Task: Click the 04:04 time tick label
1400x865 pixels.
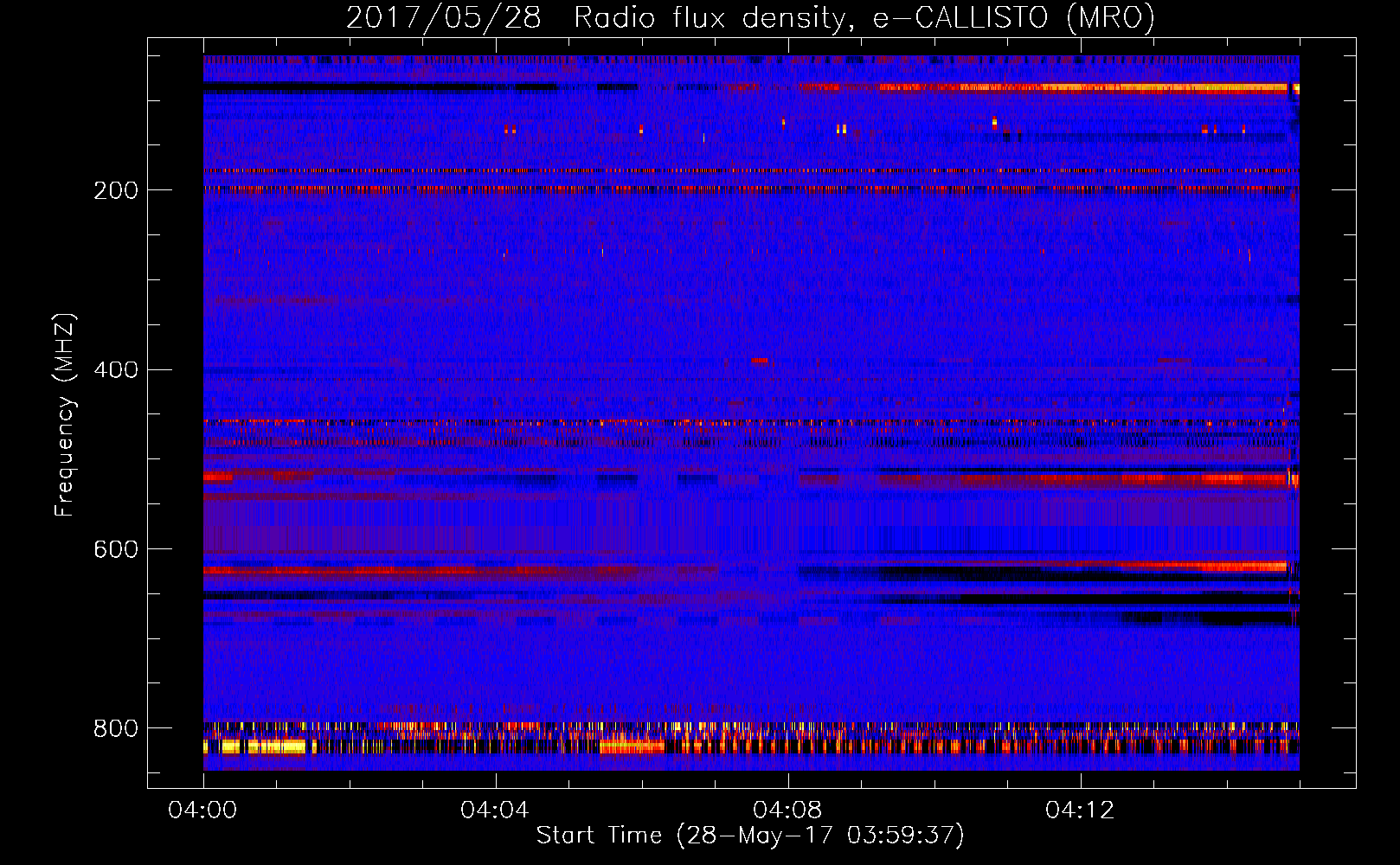Action: 495,811
